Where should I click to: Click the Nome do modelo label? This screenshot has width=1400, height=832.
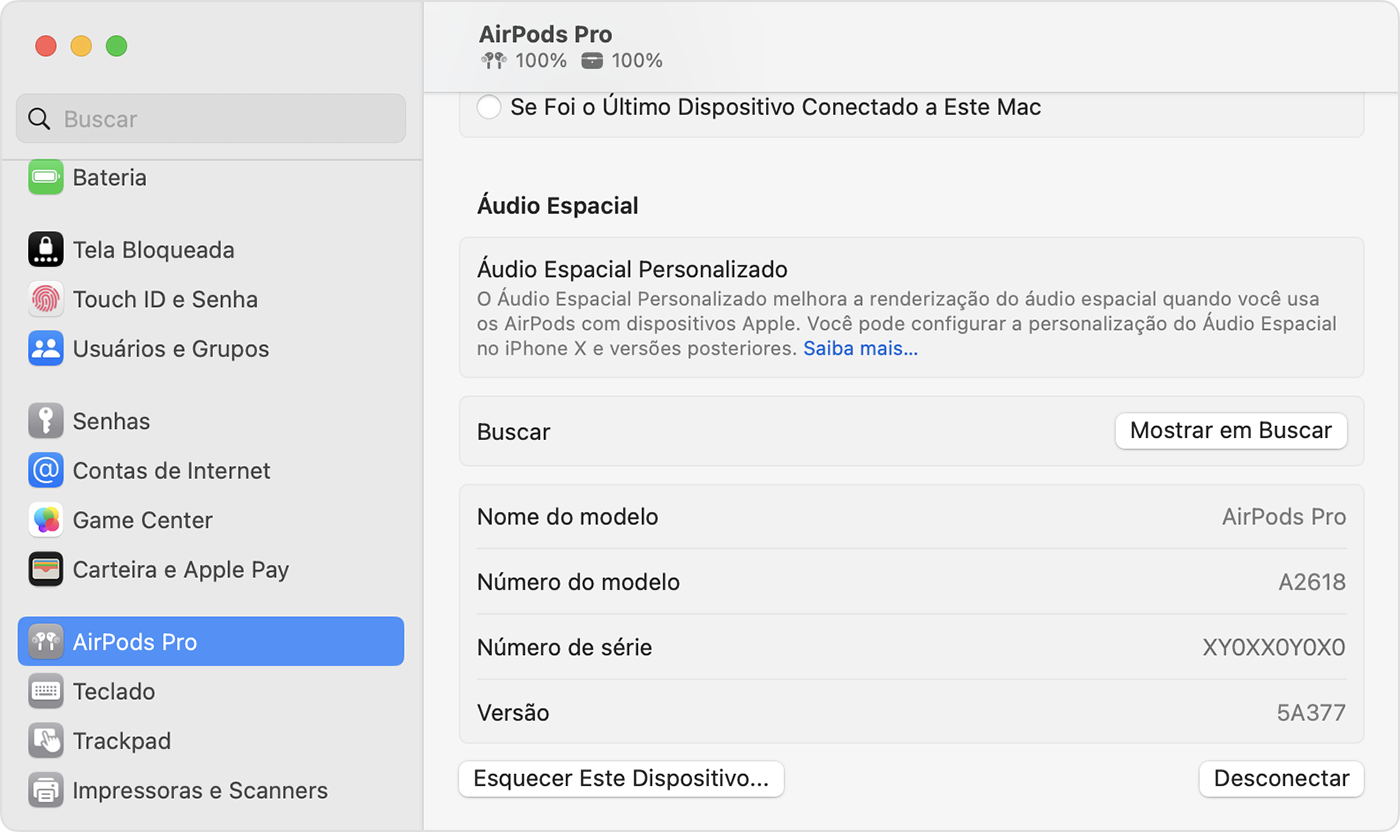pyautogui.click(x=567, y=517)
